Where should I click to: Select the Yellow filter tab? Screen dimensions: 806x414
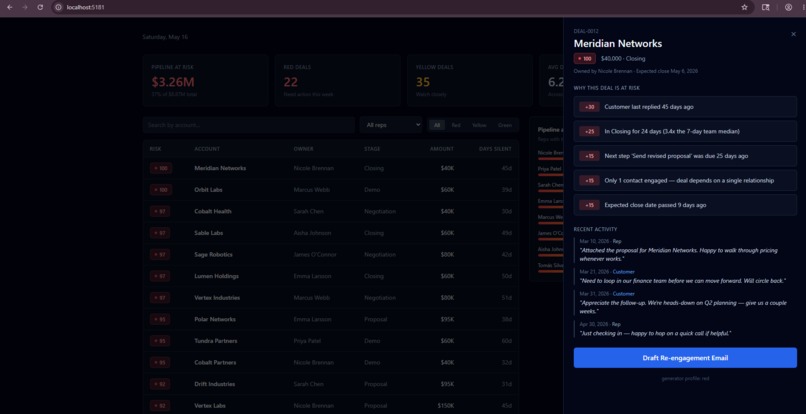click(x=479, y=125)
